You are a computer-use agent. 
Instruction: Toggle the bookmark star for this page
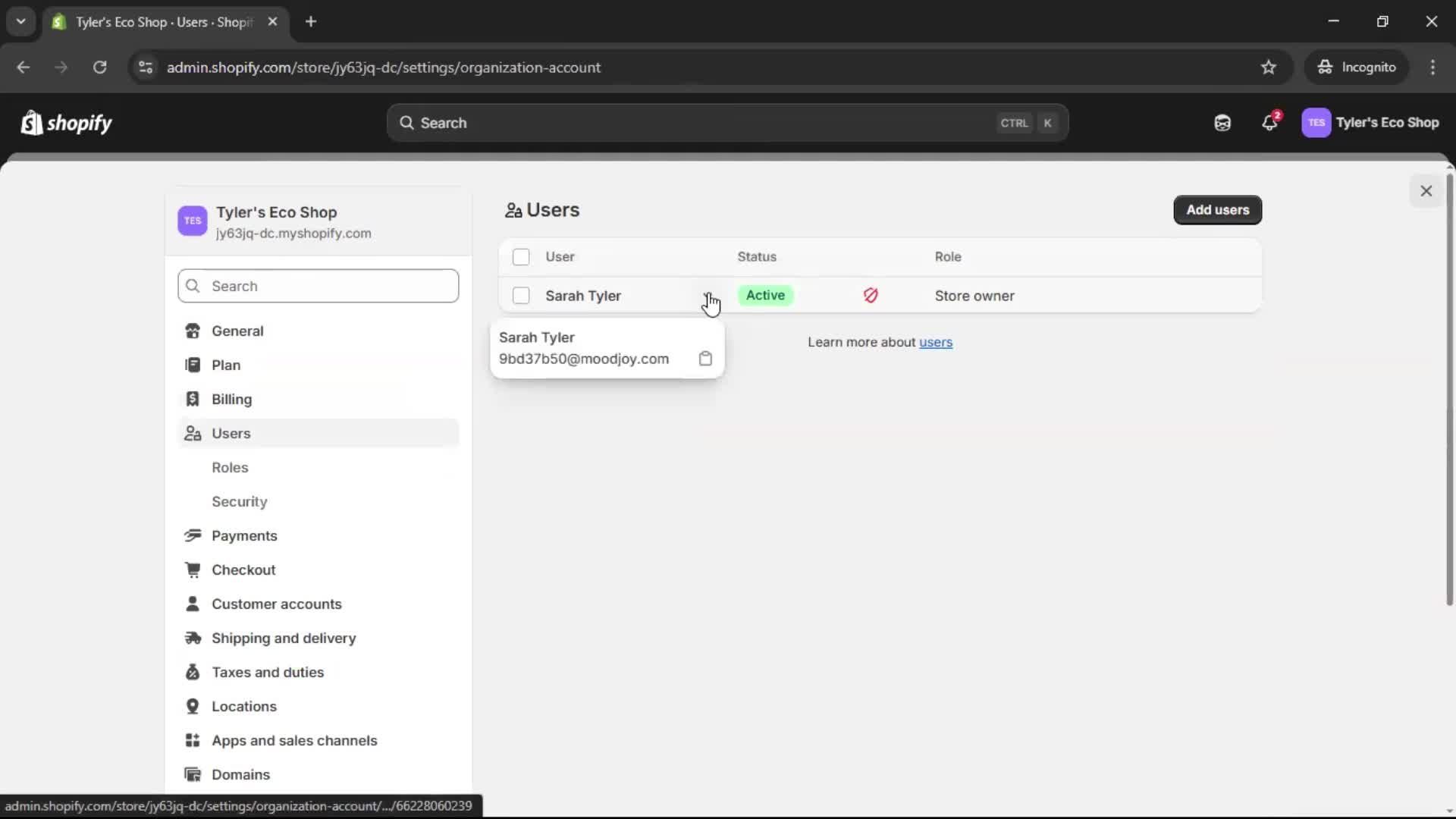click(x=1269, y=67)
